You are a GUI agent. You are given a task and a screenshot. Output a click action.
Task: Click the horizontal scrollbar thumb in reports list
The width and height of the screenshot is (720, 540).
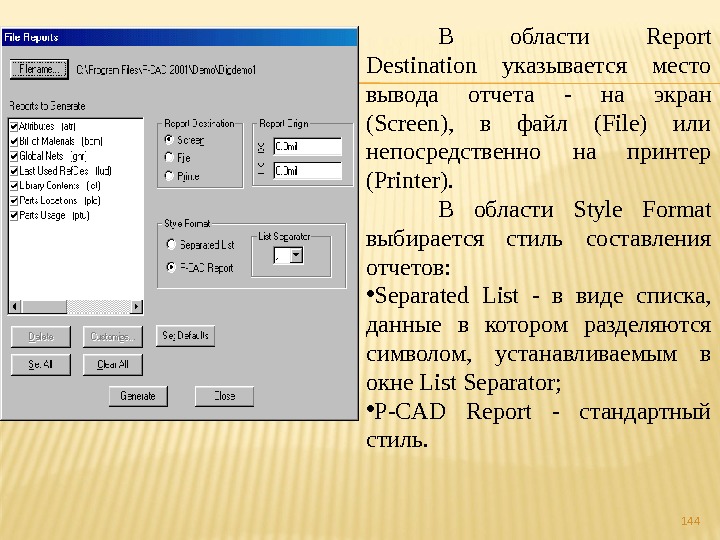(44, 306)
